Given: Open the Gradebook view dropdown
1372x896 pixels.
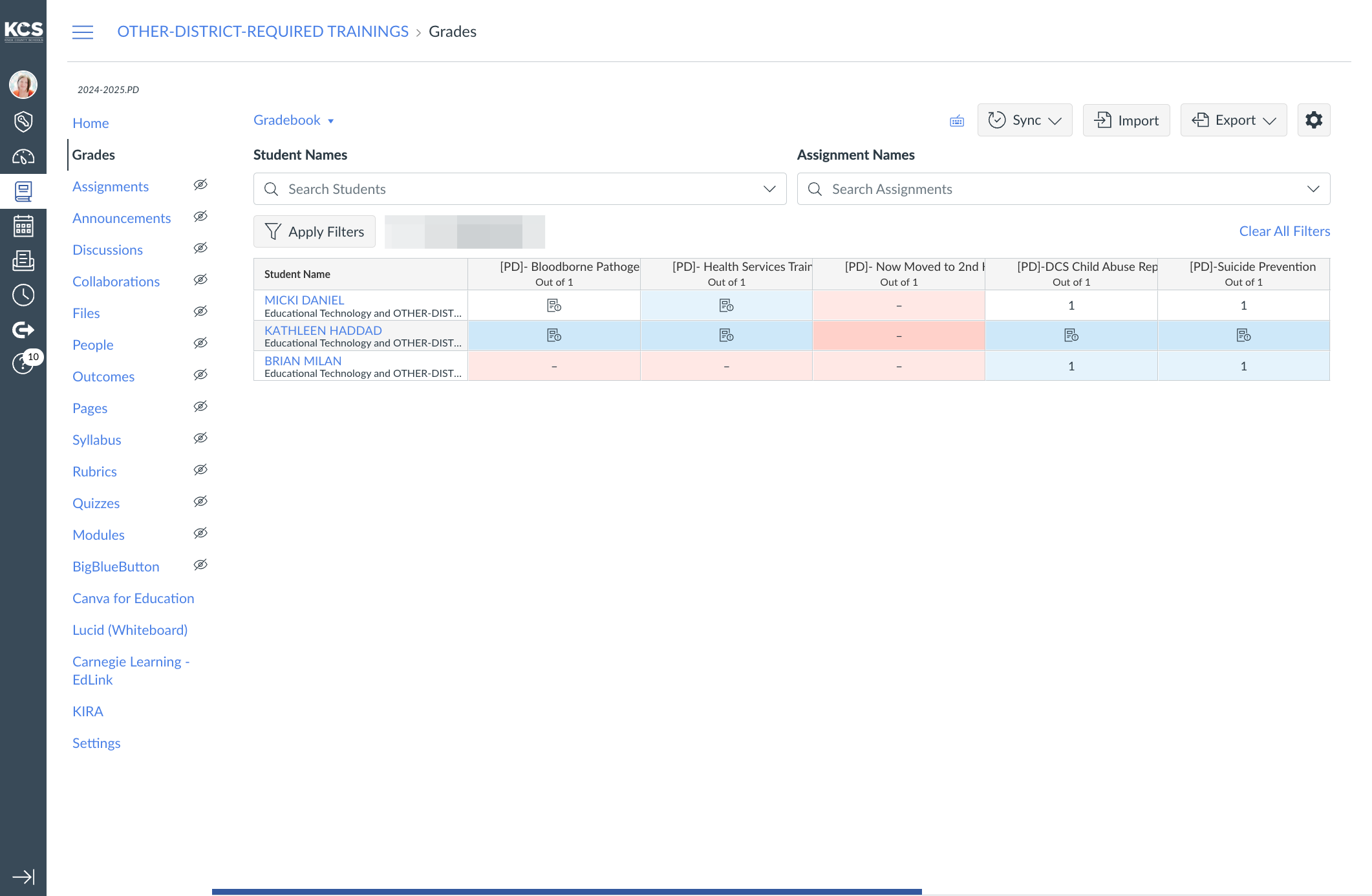Looking at the screenshot, I should pyautogui.click(x=294, y=120).
